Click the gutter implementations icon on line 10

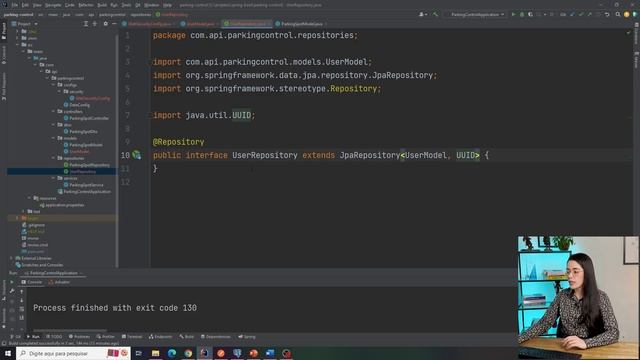(137, 155)
